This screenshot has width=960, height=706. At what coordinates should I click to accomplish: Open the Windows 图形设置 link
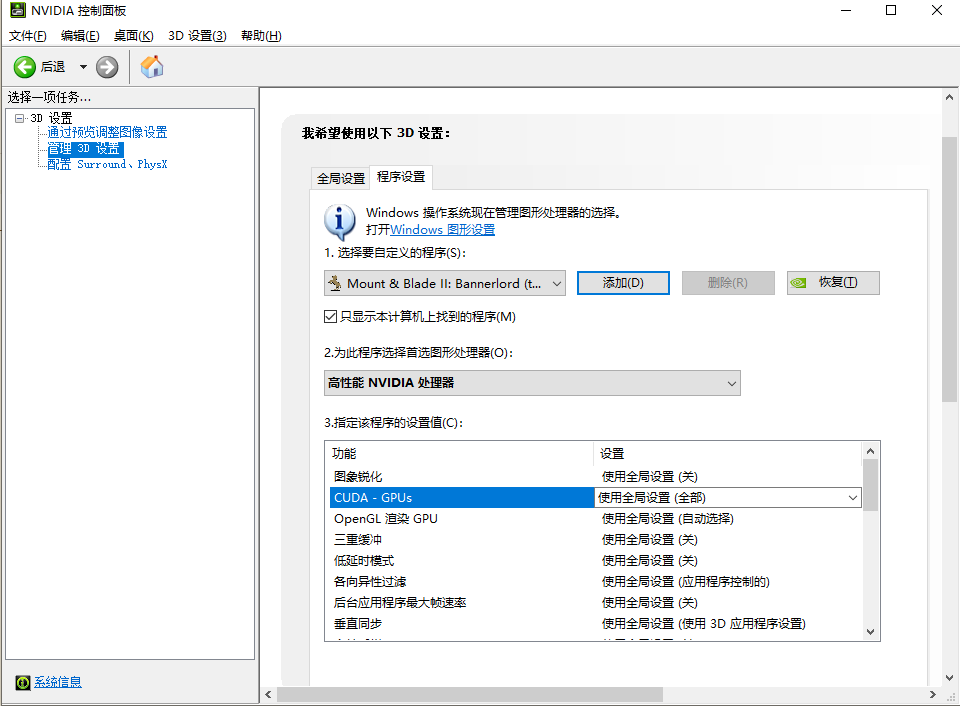coord(442,230)
